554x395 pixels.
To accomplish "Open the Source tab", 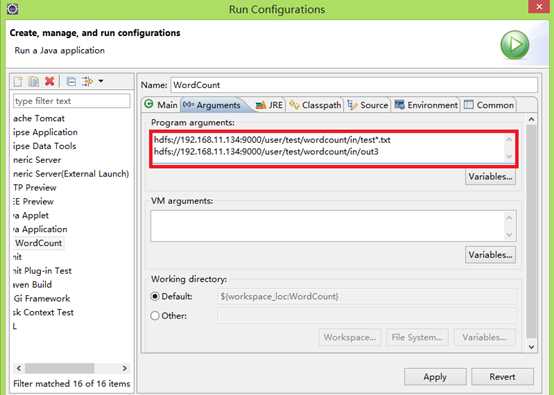I will pyautogui.click(x=368, y=105).
